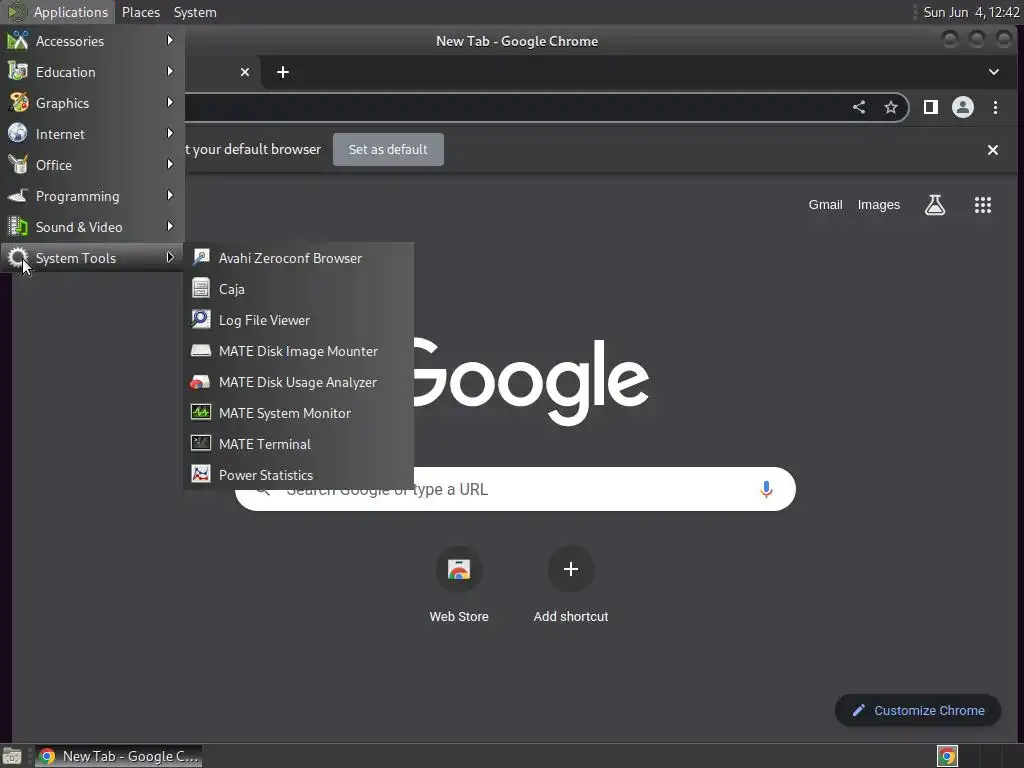Click the Log File Viewer magnifier icon
1024x768 pixels.
pyautogui.click(x=200, y=319)
